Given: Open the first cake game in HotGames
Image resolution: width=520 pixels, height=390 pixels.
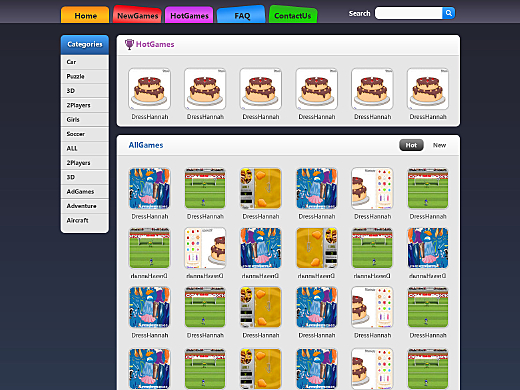Looking at the screenshot, I should click(149, 89).
